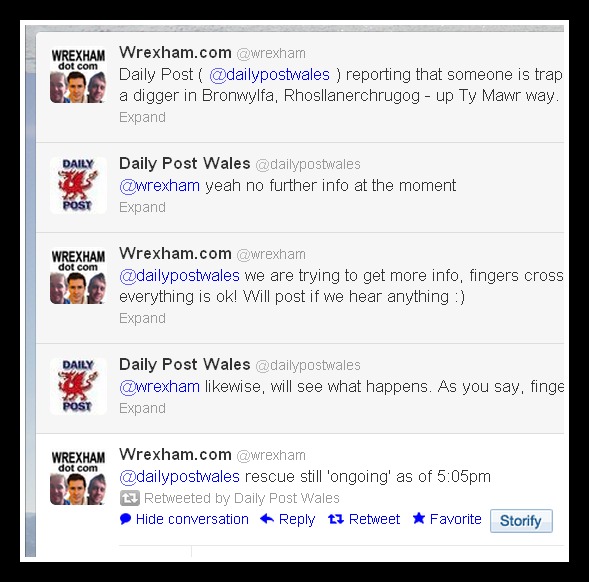Open Wrexham.com avatar in the last tweet

[78, 476]
